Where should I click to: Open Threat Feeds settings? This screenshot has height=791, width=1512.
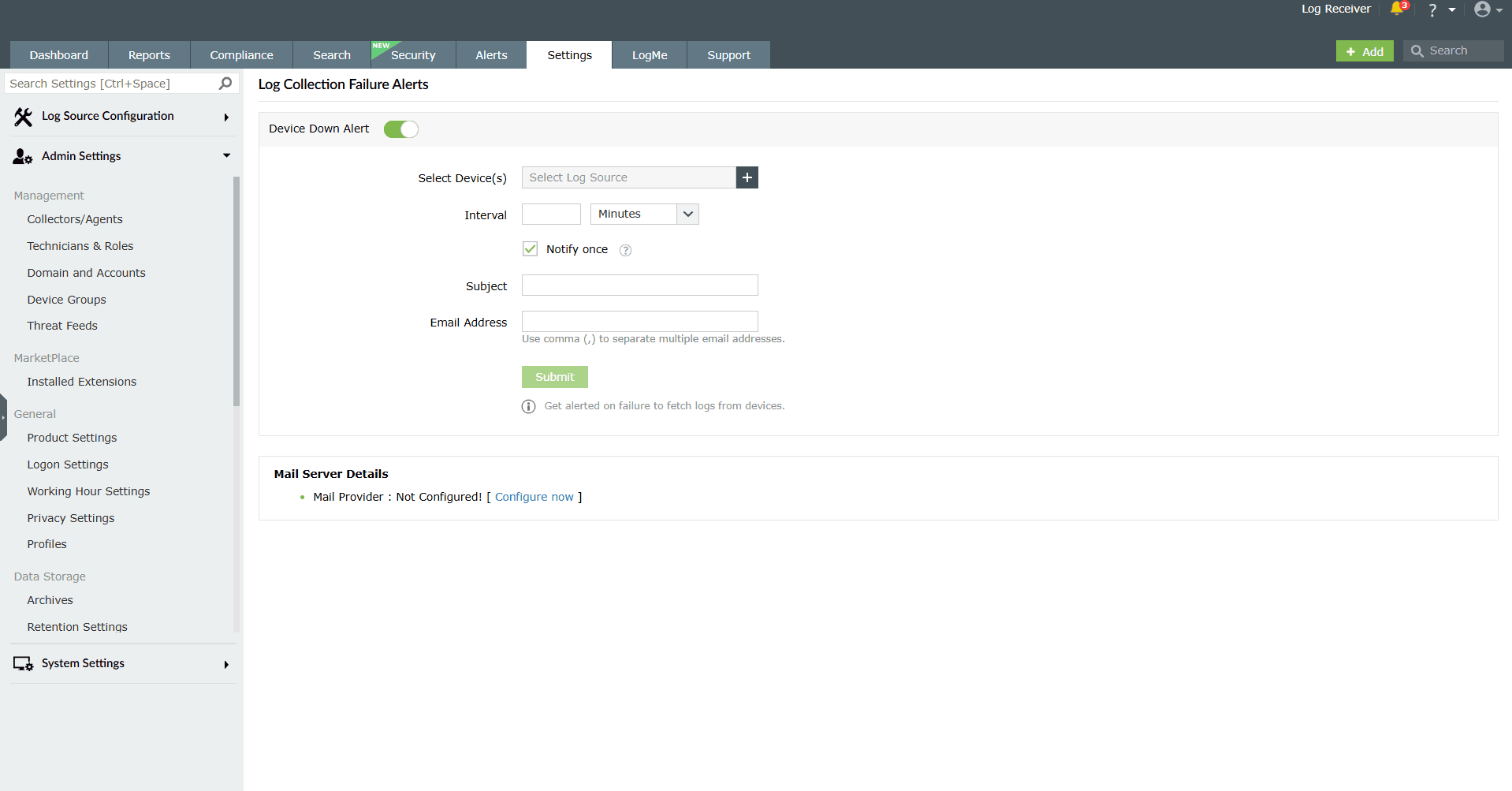point(62,326)
